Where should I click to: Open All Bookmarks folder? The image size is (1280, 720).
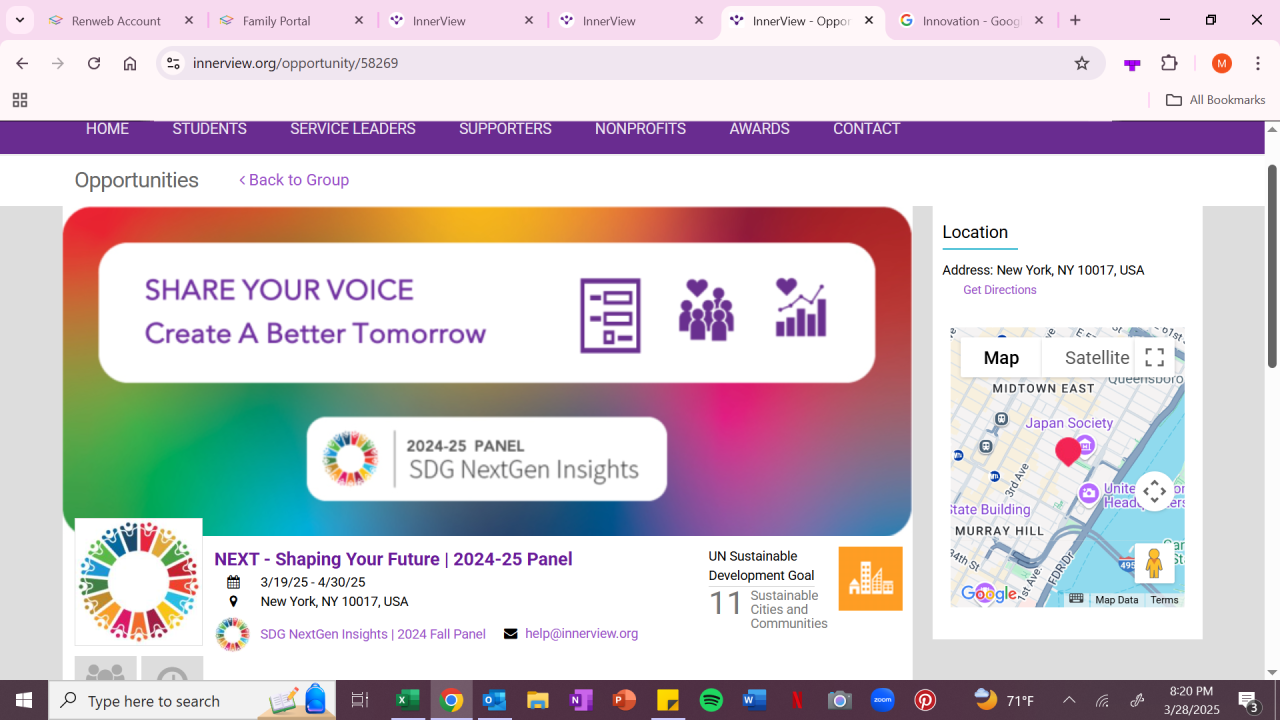tap(1216, 100)
